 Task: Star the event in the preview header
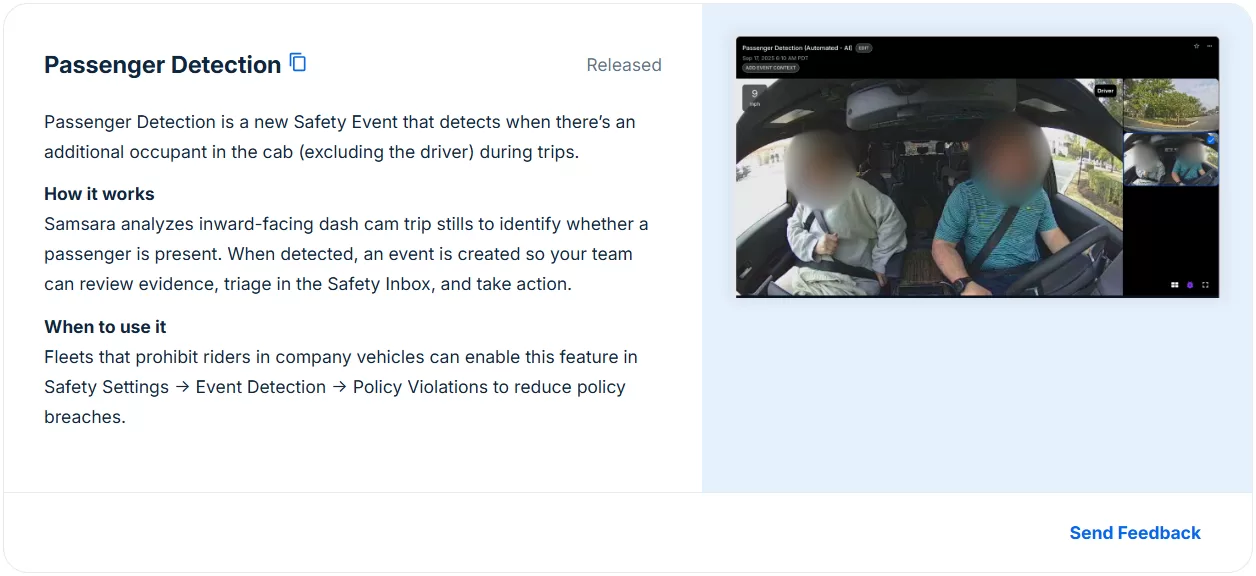[1196, 46]
